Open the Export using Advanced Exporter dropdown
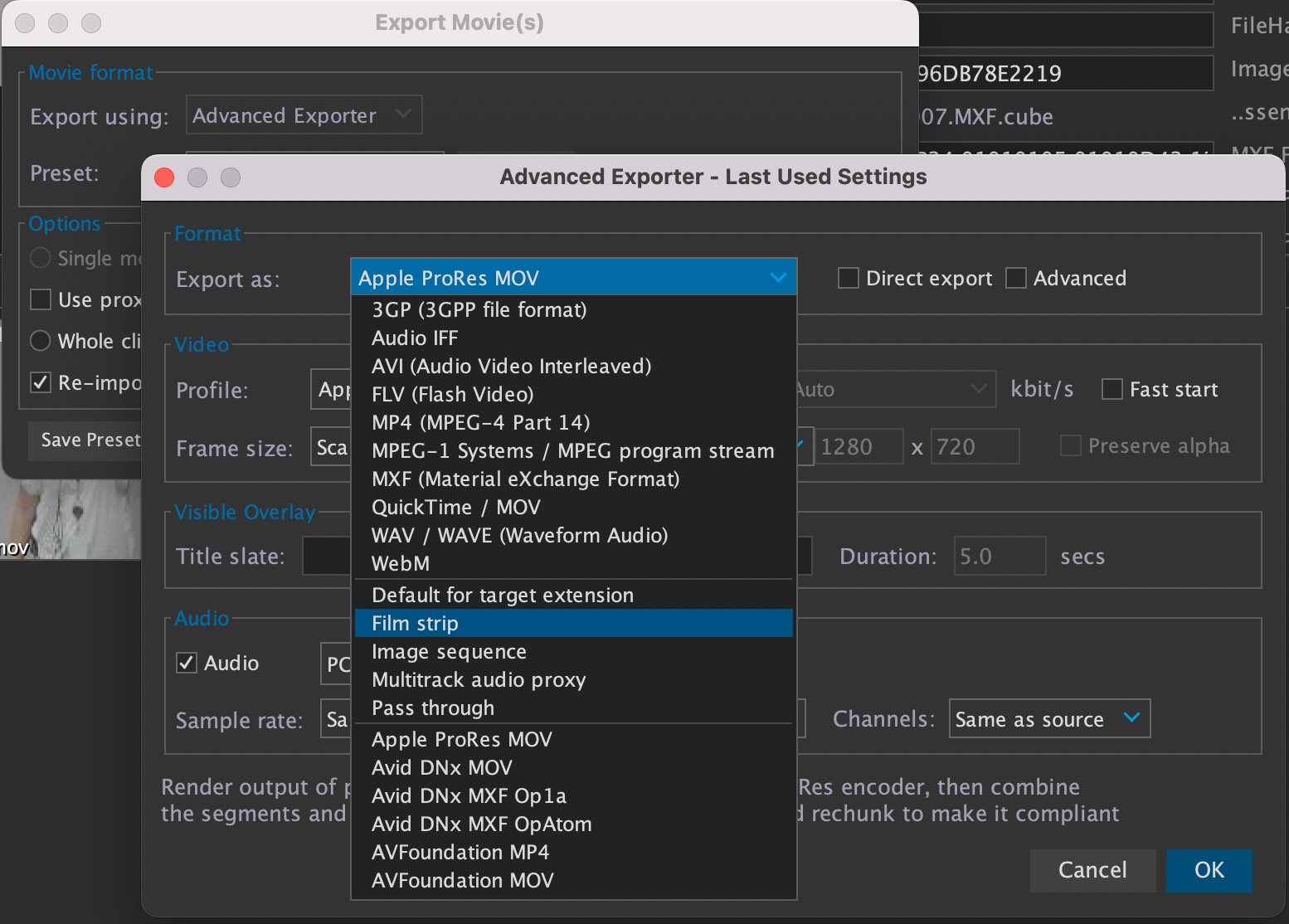1289x924 pixels. pyautogui.click(x=304, y=115)
